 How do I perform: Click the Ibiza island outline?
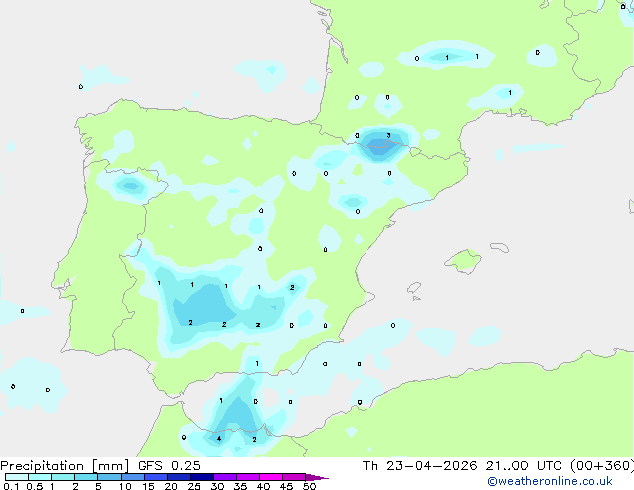click(414, 288)
